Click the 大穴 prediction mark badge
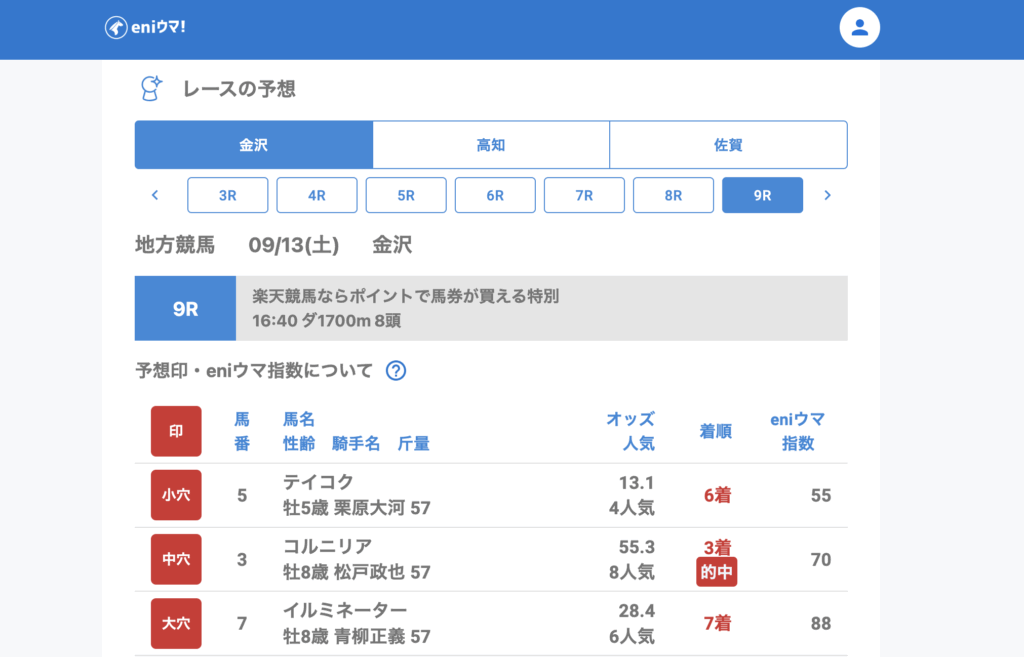This screenshot has width=1024, height=657. [176, 623]
